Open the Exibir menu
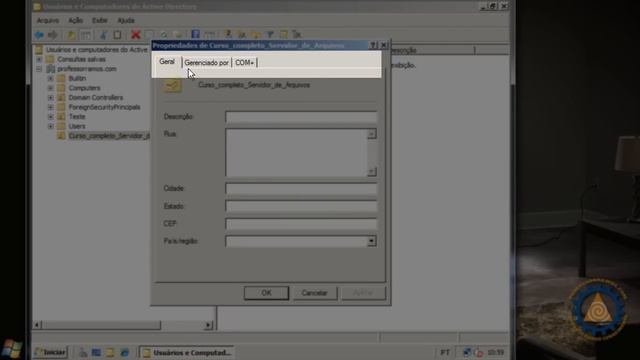Screen dimensions: 640x360 [100, 20]
